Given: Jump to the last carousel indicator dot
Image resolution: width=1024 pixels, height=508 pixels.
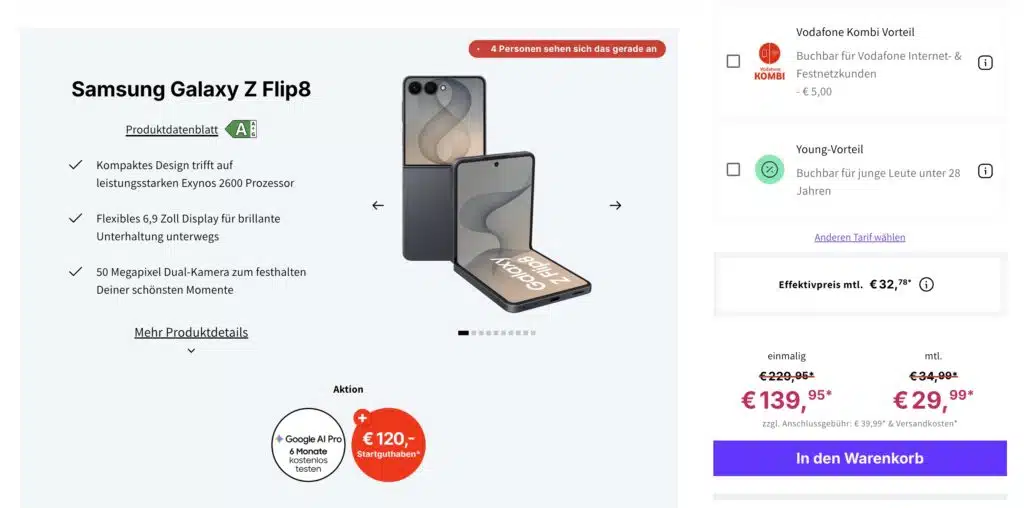Looking at the screenshot, I should 533,333.
